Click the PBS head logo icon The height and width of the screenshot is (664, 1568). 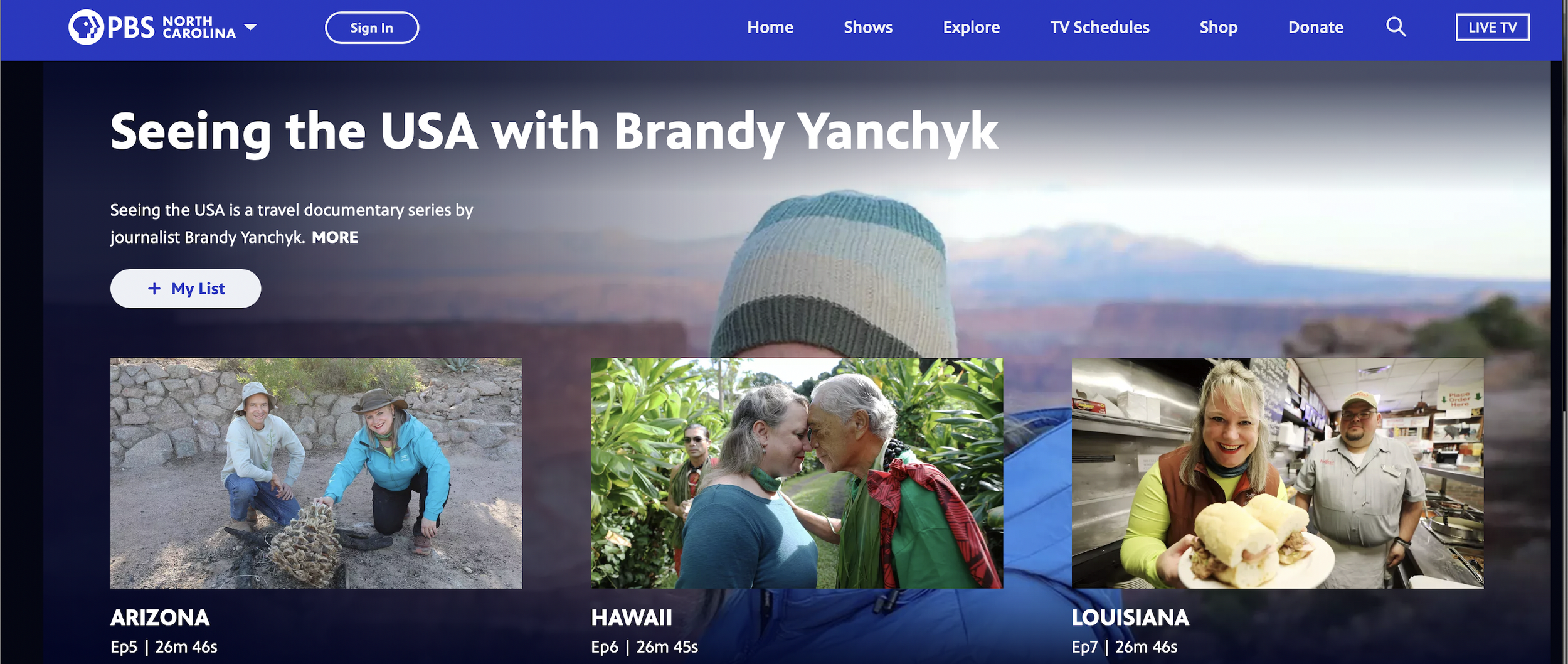click(x=86, y=28)
